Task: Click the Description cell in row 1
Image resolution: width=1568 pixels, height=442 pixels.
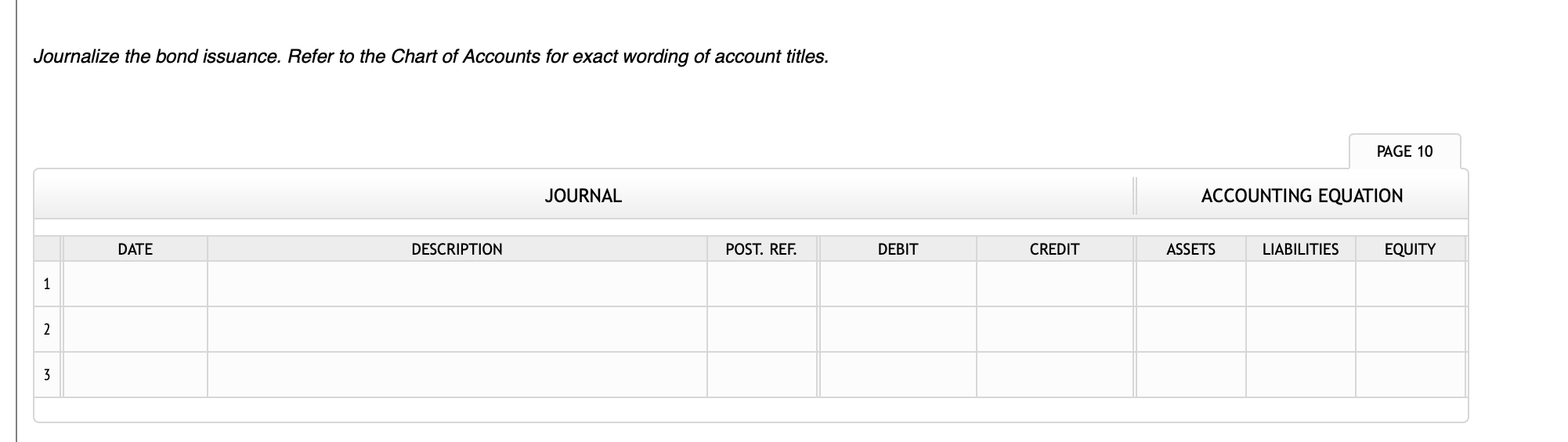Action: click(457, 284)
